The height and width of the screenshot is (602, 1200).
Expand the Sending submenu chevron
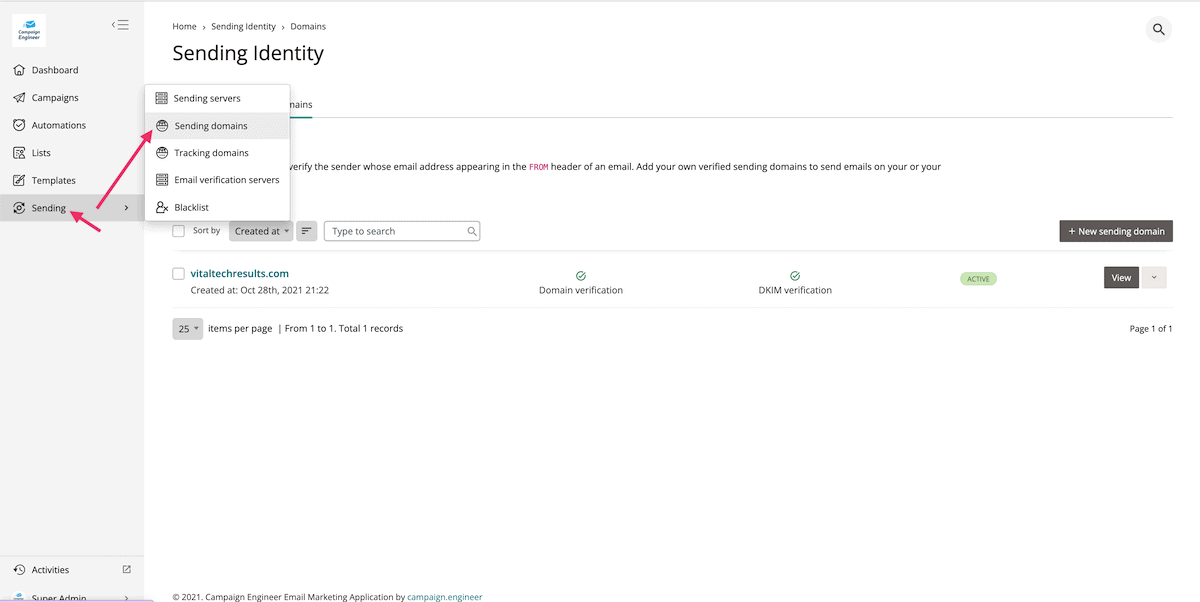pos(126,208)
